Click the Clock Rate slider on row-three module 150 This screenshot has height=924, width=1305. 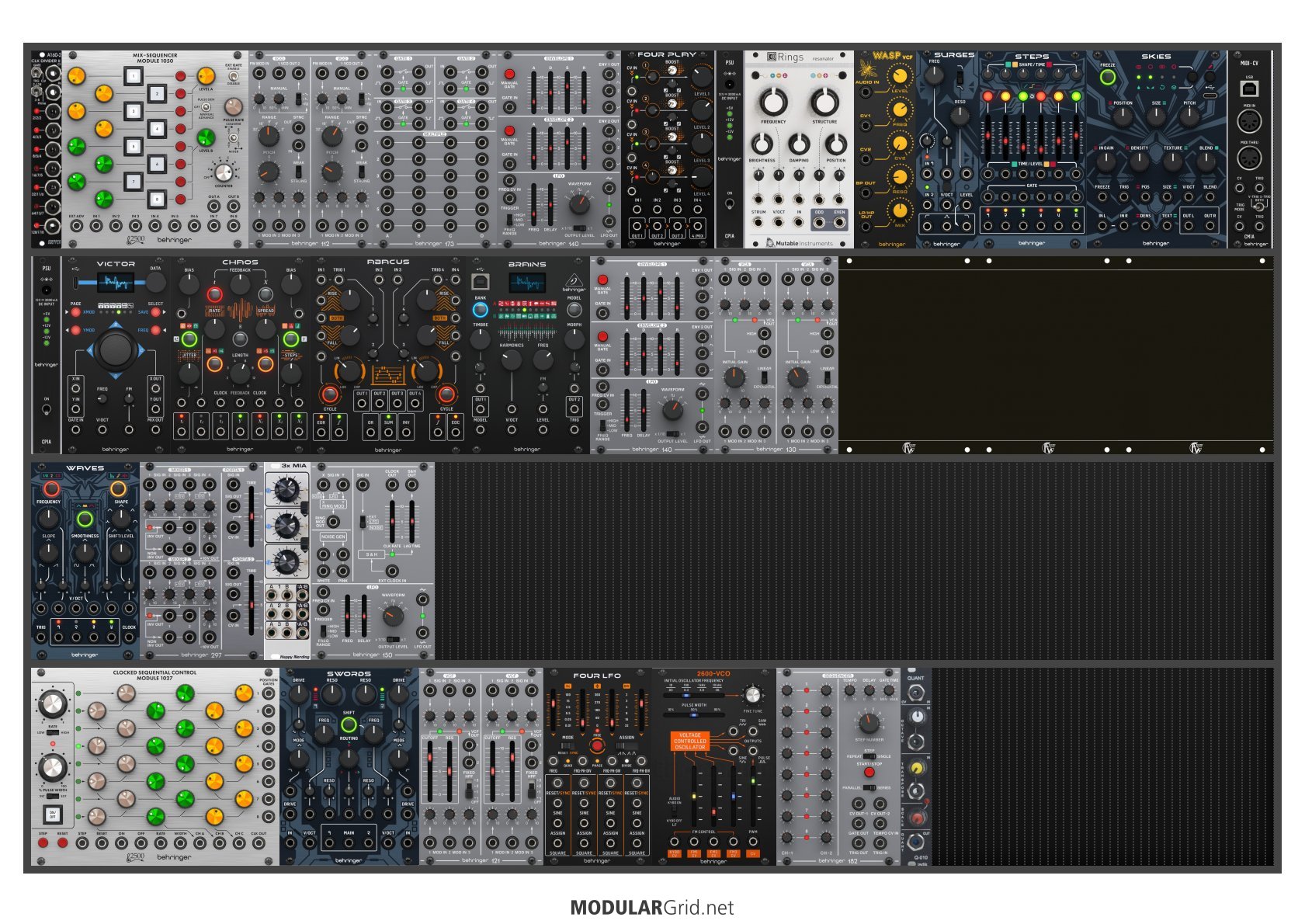(x=392, y=521)
